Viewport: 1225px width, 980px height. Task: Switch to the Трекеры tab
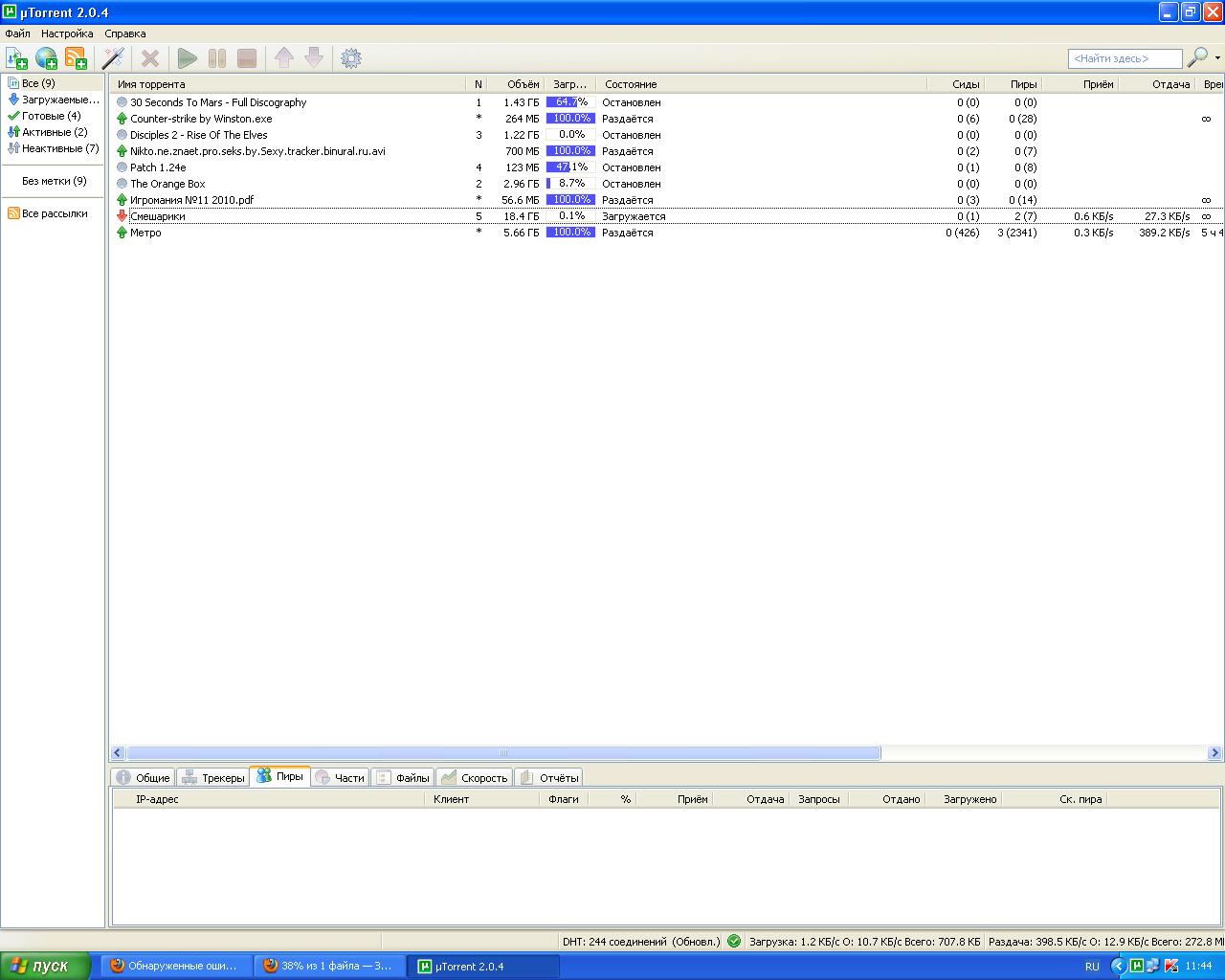tap(213, 778)
